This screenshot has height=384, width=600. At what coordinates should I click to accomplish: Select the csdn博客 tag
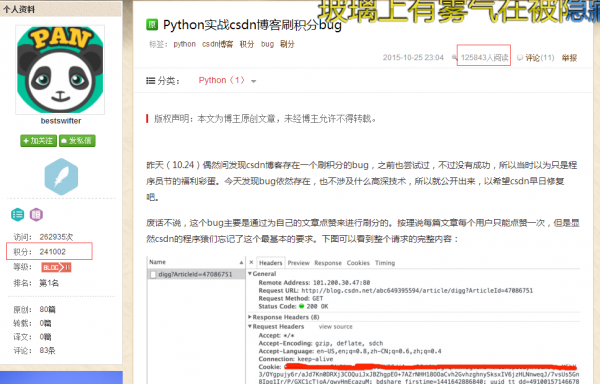(217, 44)
